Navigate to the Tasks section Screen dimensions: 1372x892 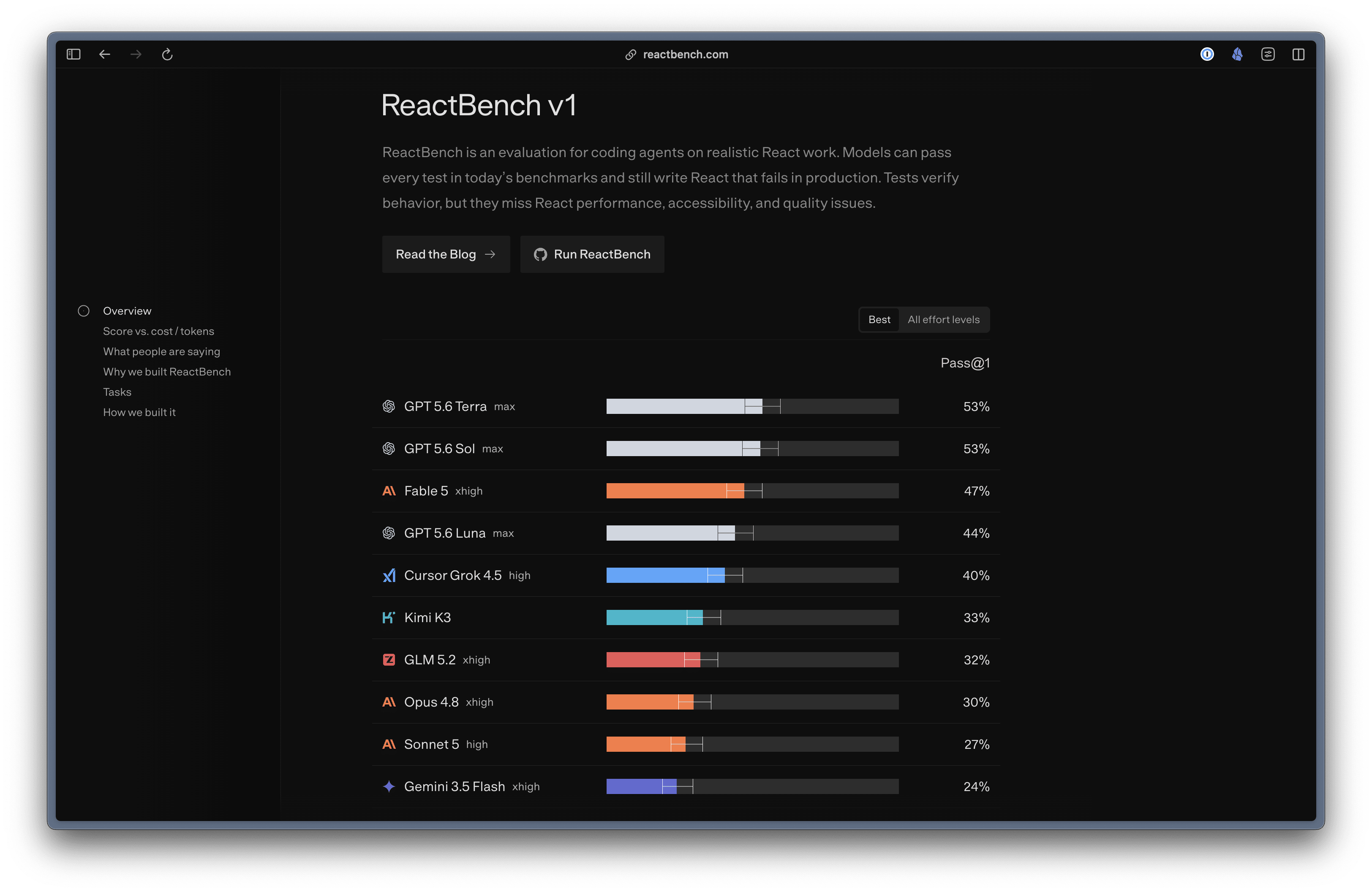coord(117,392)
